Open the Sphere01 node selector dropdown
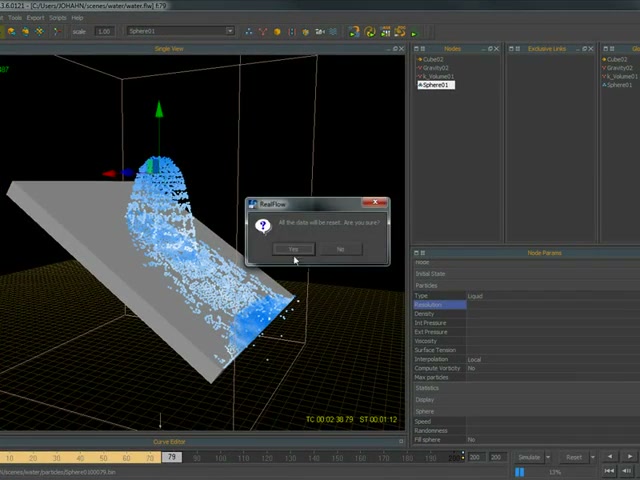Screen dimensions: 640x480 [x=230, y=31]
